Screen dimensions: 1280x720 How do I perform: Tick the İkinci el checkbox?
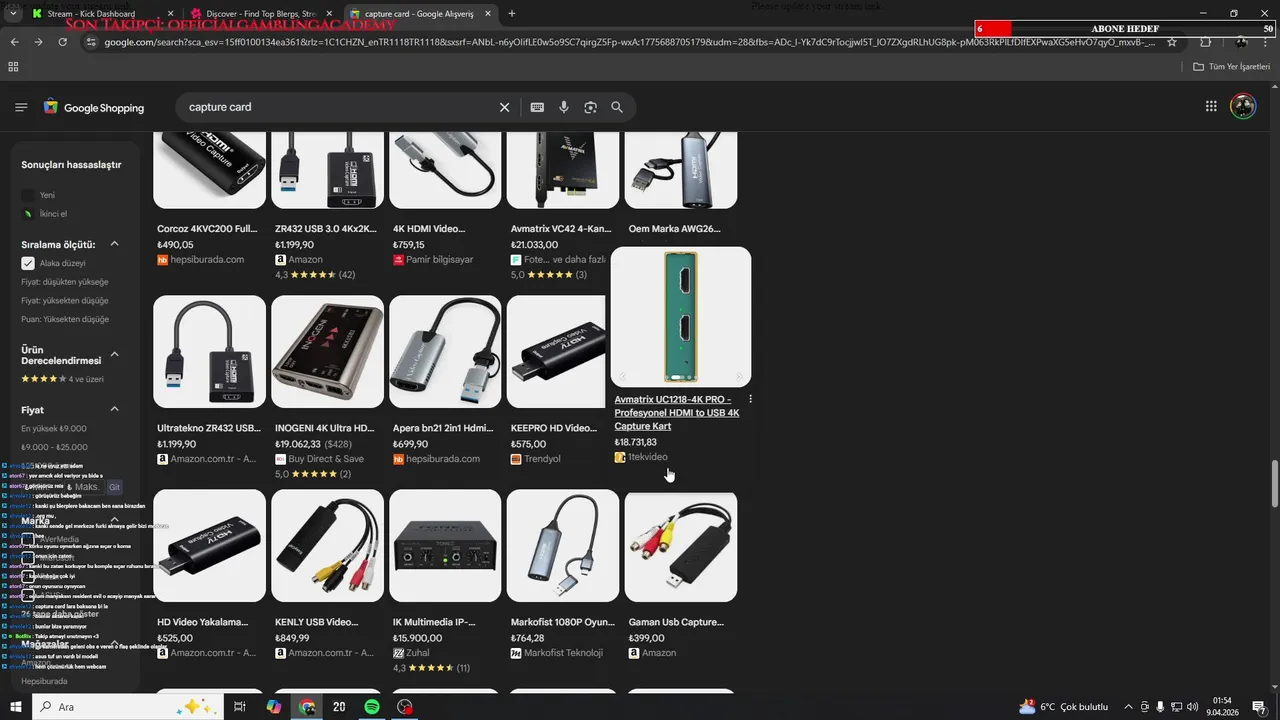coord(28,214)
